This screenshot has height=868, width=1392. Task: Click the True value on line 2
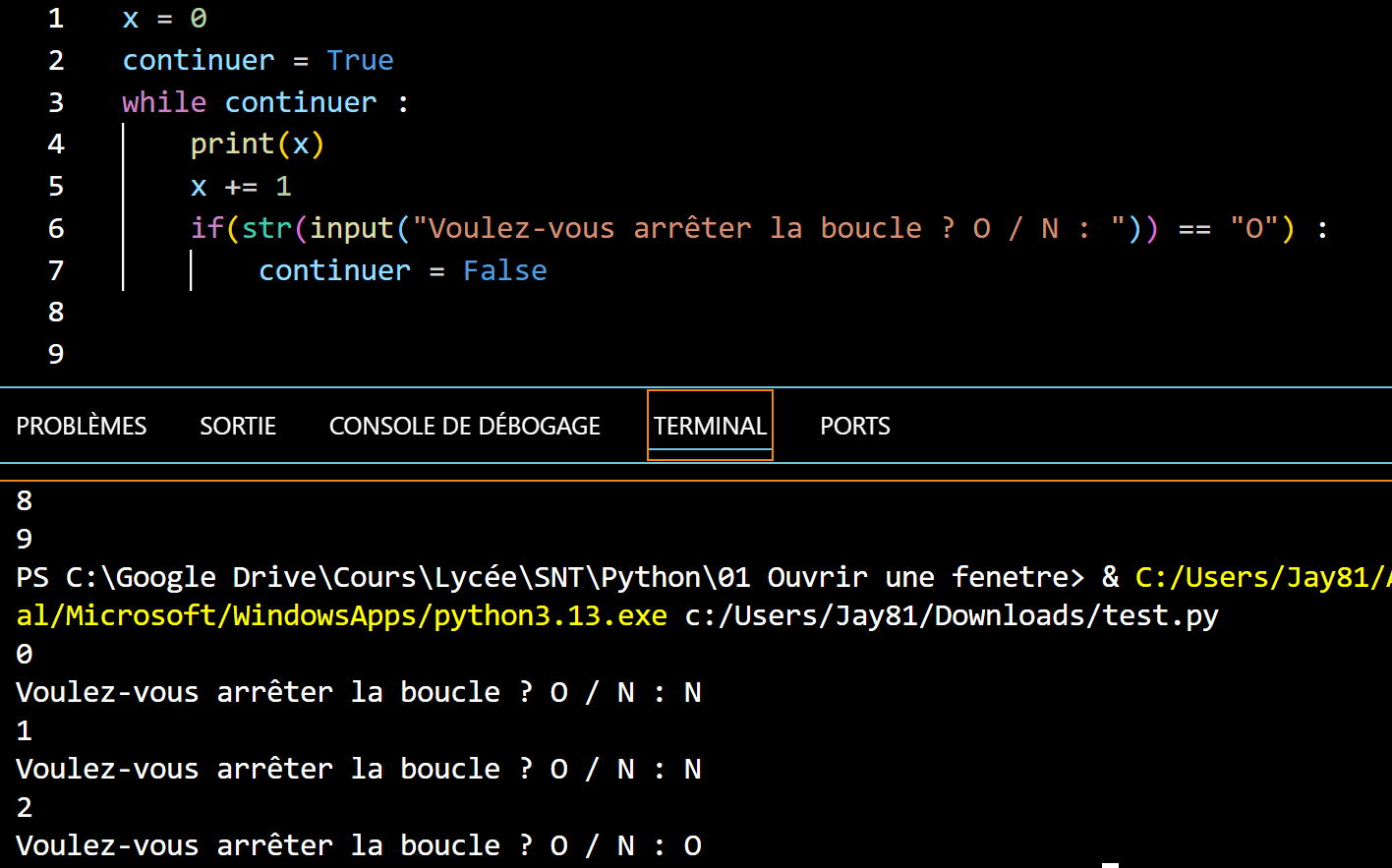360,61
